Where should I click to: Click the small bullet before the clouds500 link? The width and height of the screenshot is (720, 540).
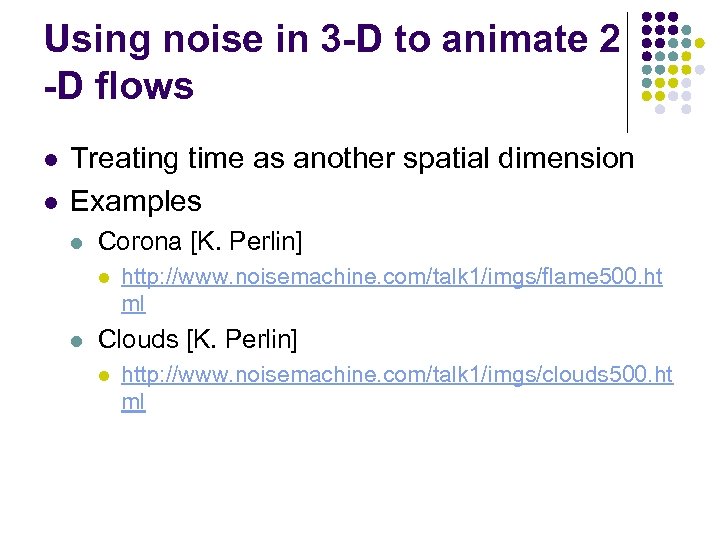click(x=104, y=376)
